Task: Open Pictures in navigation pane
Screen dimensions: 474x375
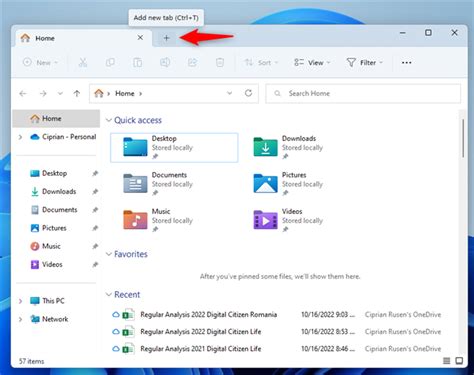Action: [x=49, y=228]
